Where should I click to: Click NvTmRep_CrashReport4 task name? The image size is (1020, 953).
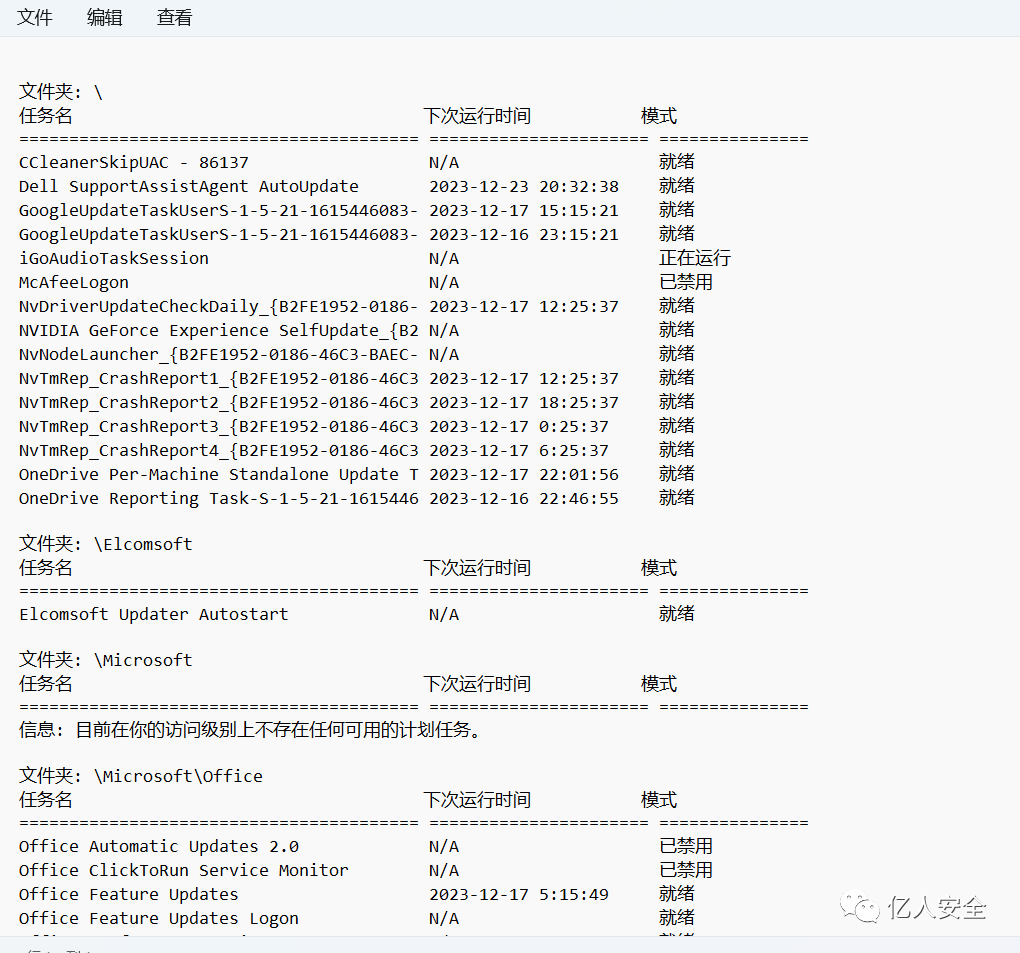pyautogui.click(x=219, y=451)
